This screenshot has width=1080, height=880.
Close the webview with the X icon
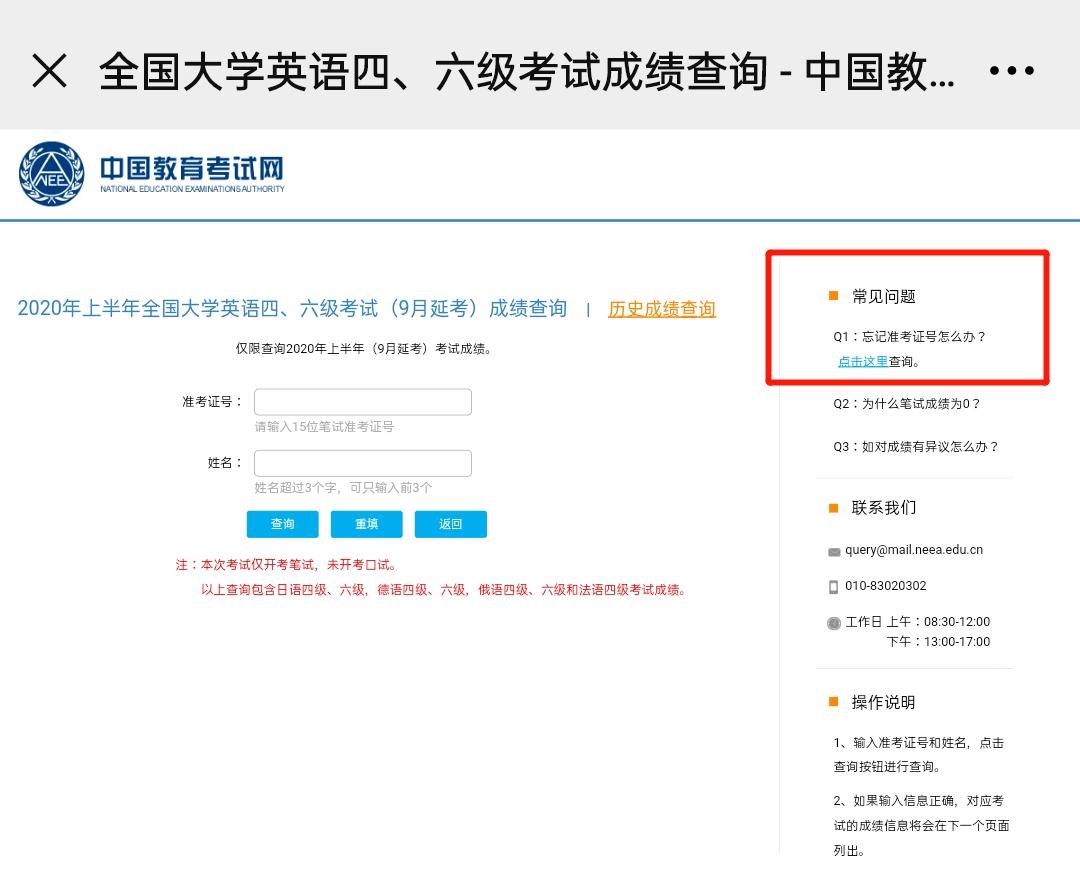point(50,71)
